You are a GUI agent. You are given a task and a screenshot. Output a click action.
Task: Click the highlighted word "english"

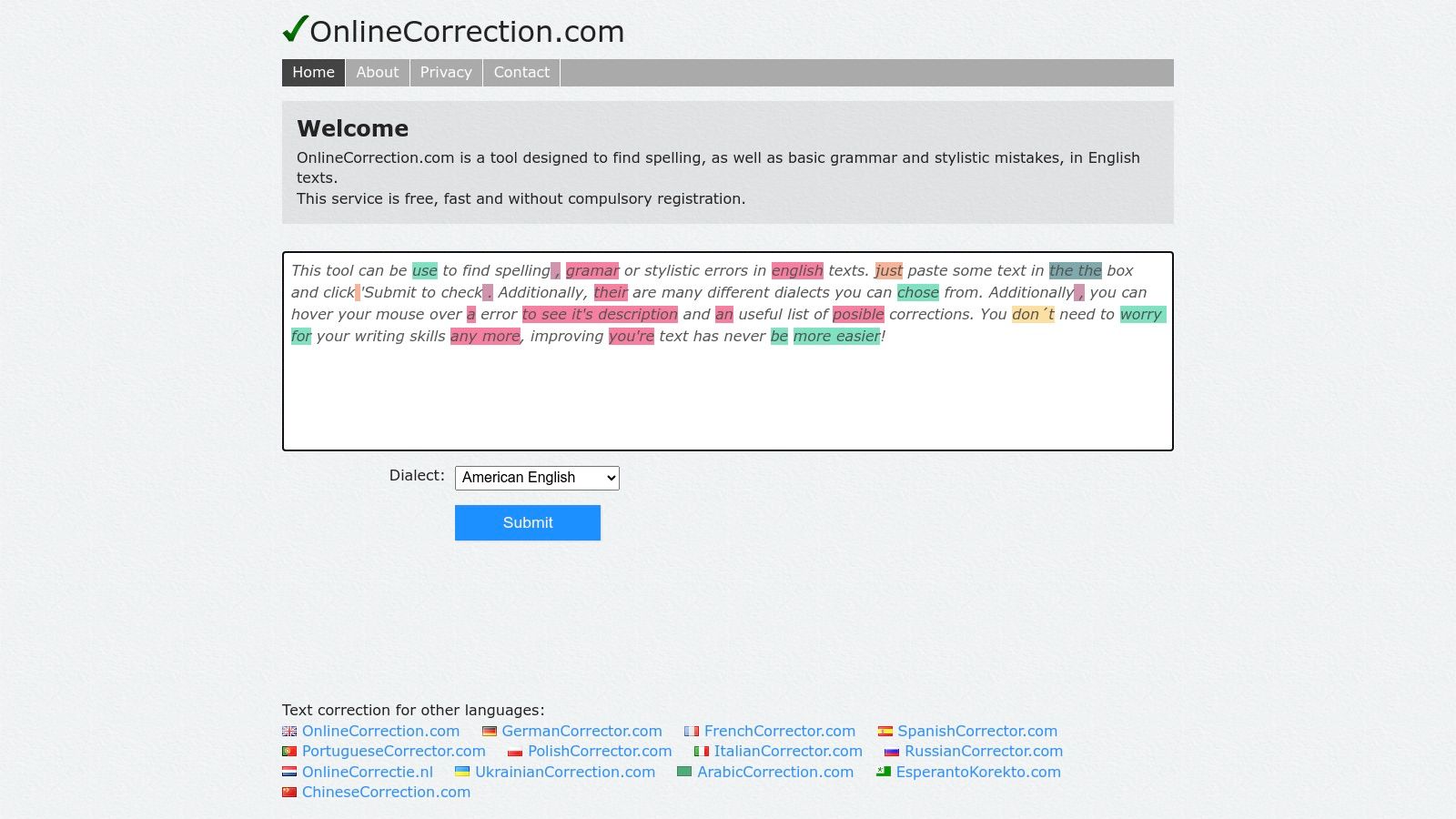coord(797,270)
